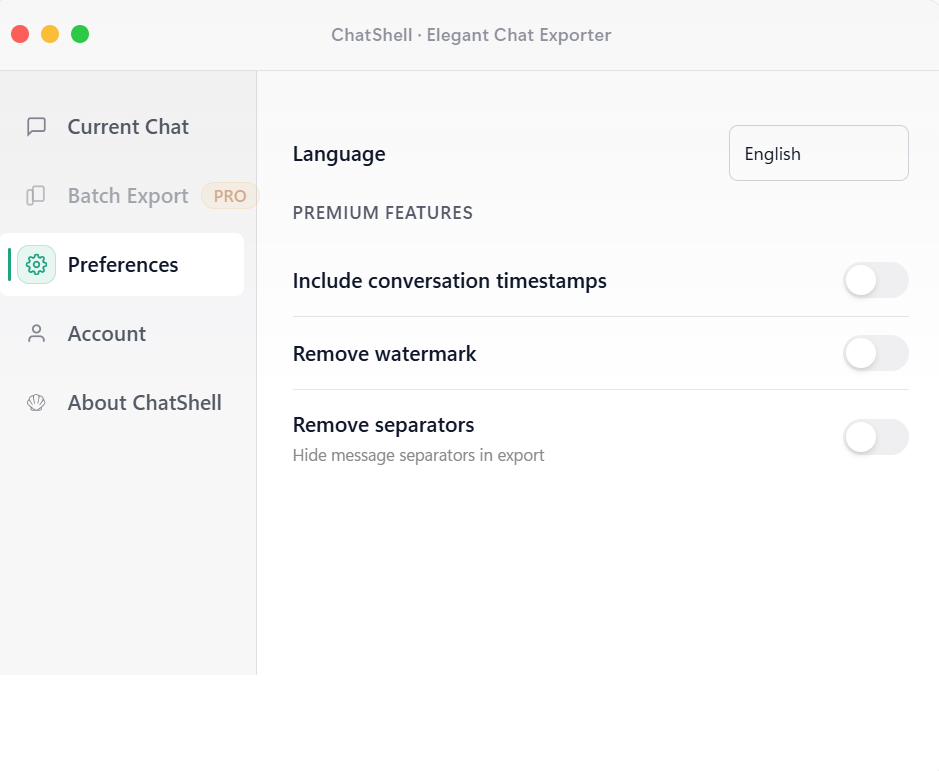Click the PRO badge next to Batch Export
The height and width of the screenshot is (771, 939).
[x=229, y=196]
